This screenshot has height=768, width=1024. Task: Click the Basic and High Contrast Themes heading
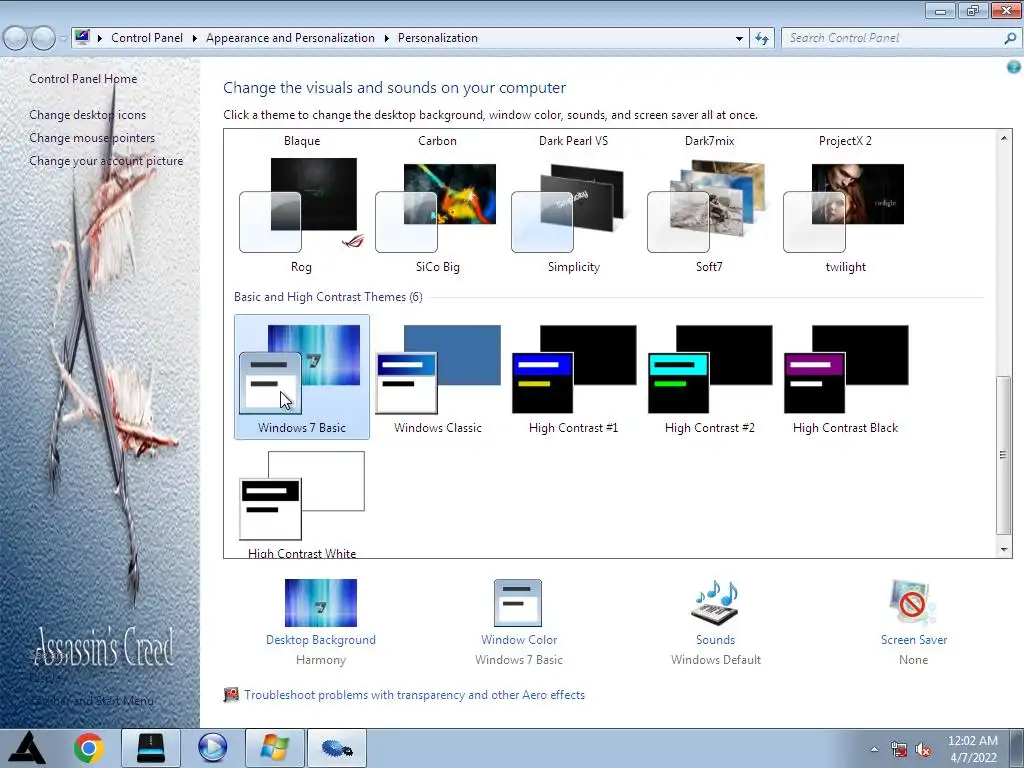click(x=328, y=297)
